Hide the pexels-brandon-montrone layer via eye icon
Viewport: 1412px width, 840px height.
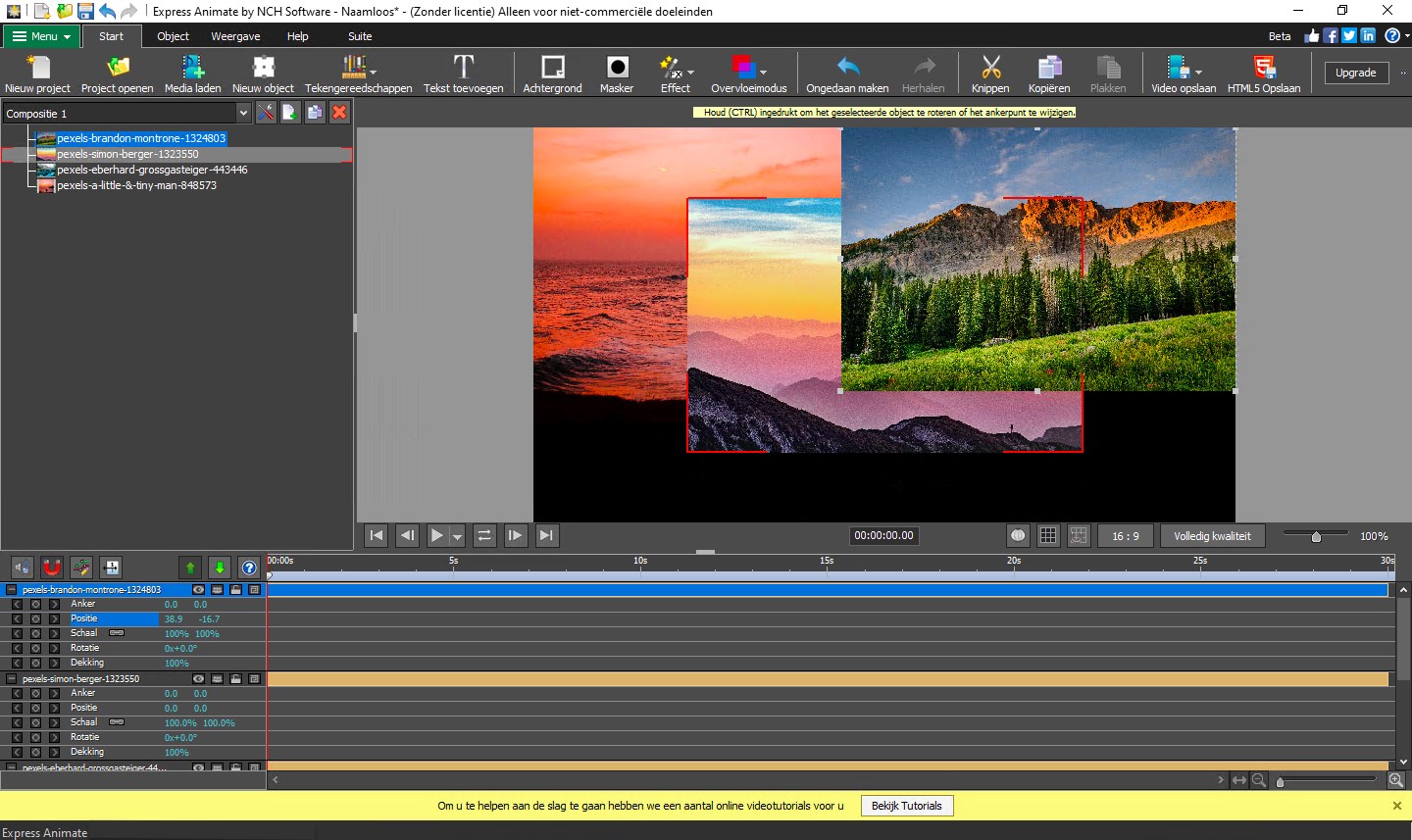(199, 590)
